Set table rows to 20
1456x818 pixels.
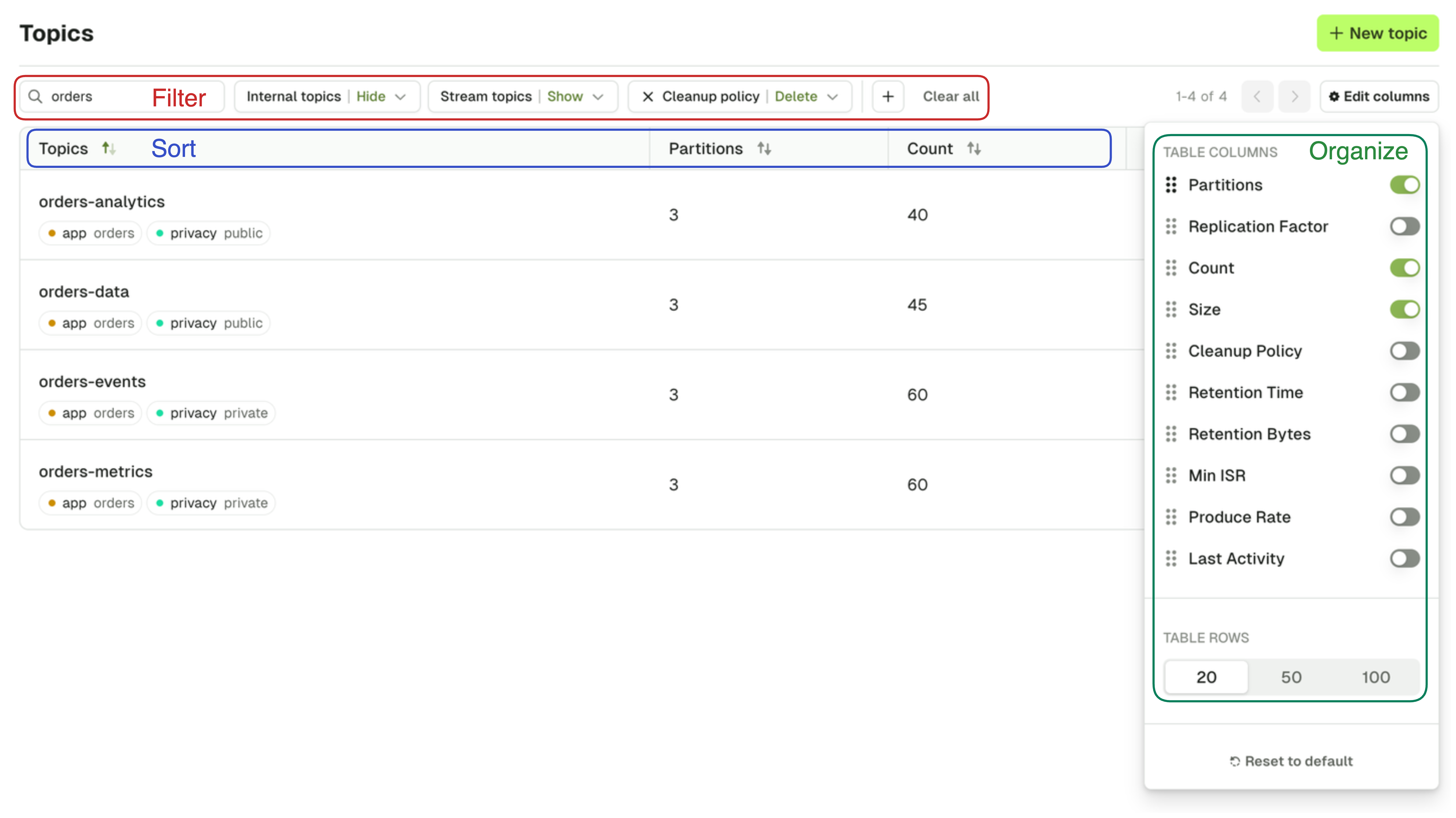tap(1206, 677)
